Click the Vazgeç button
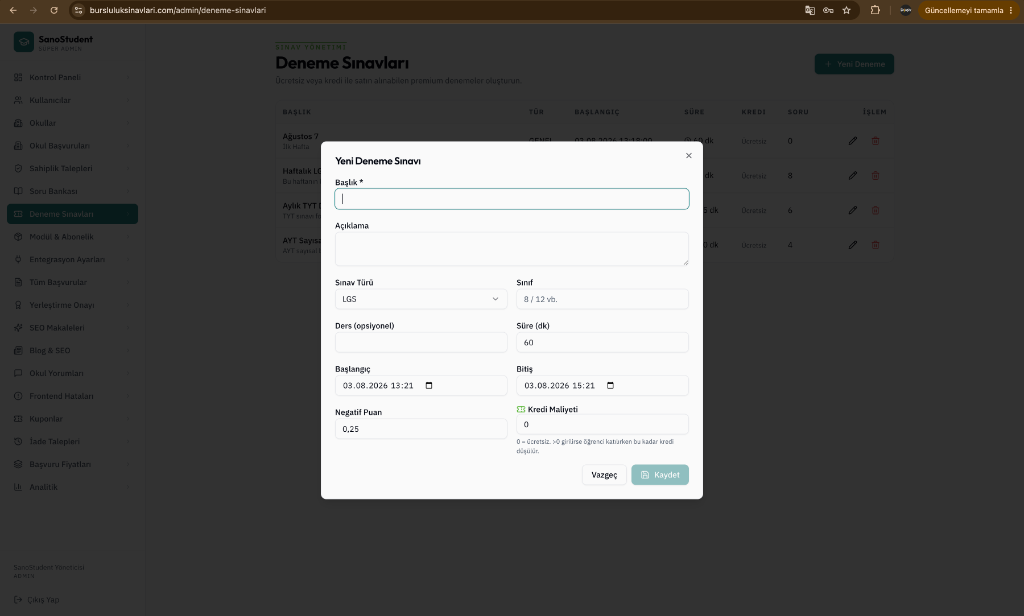 604,475
